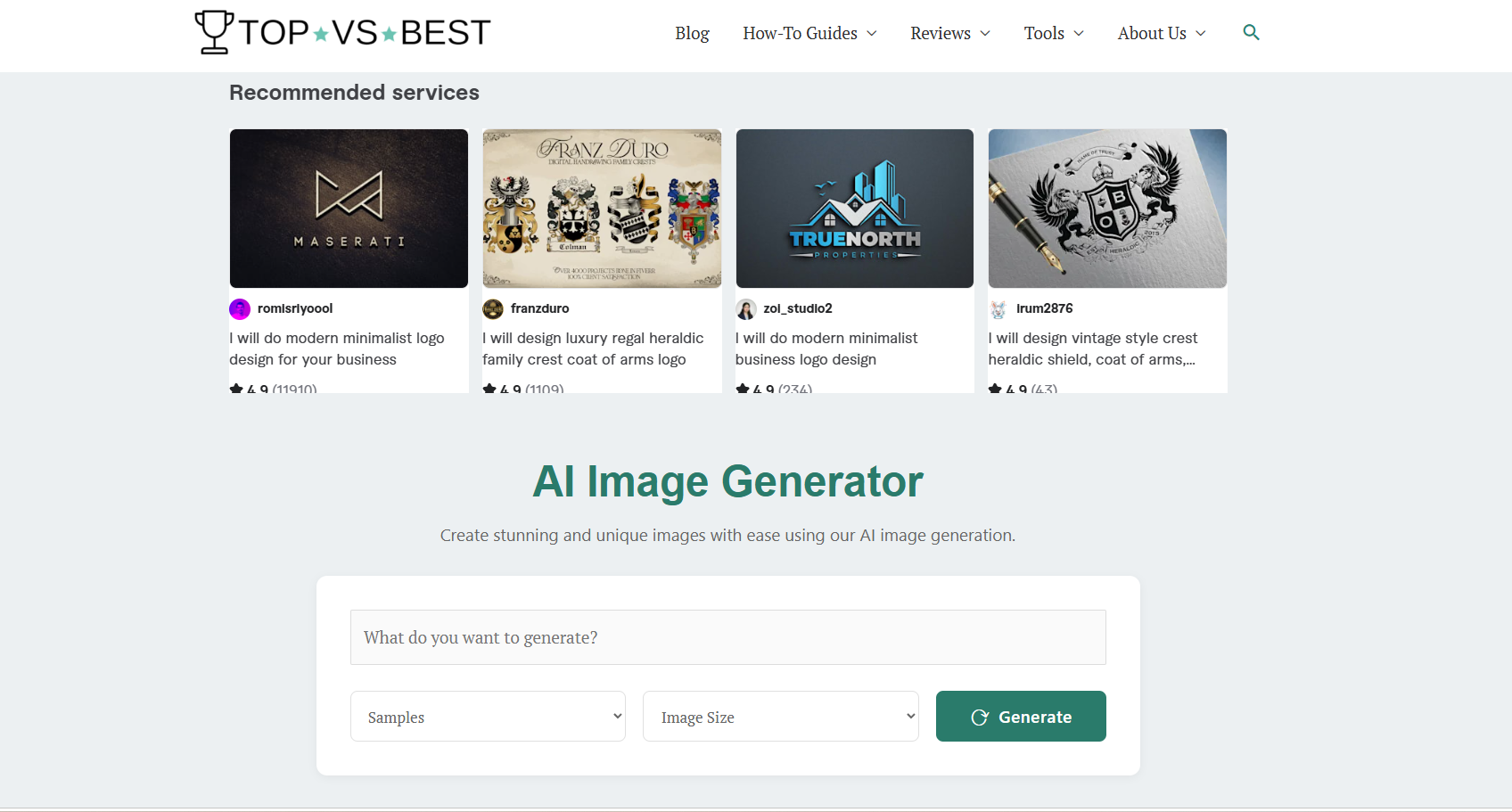Open 'vintage style crest heraldic shield' listing
1512x812 pixels.
1093,349
